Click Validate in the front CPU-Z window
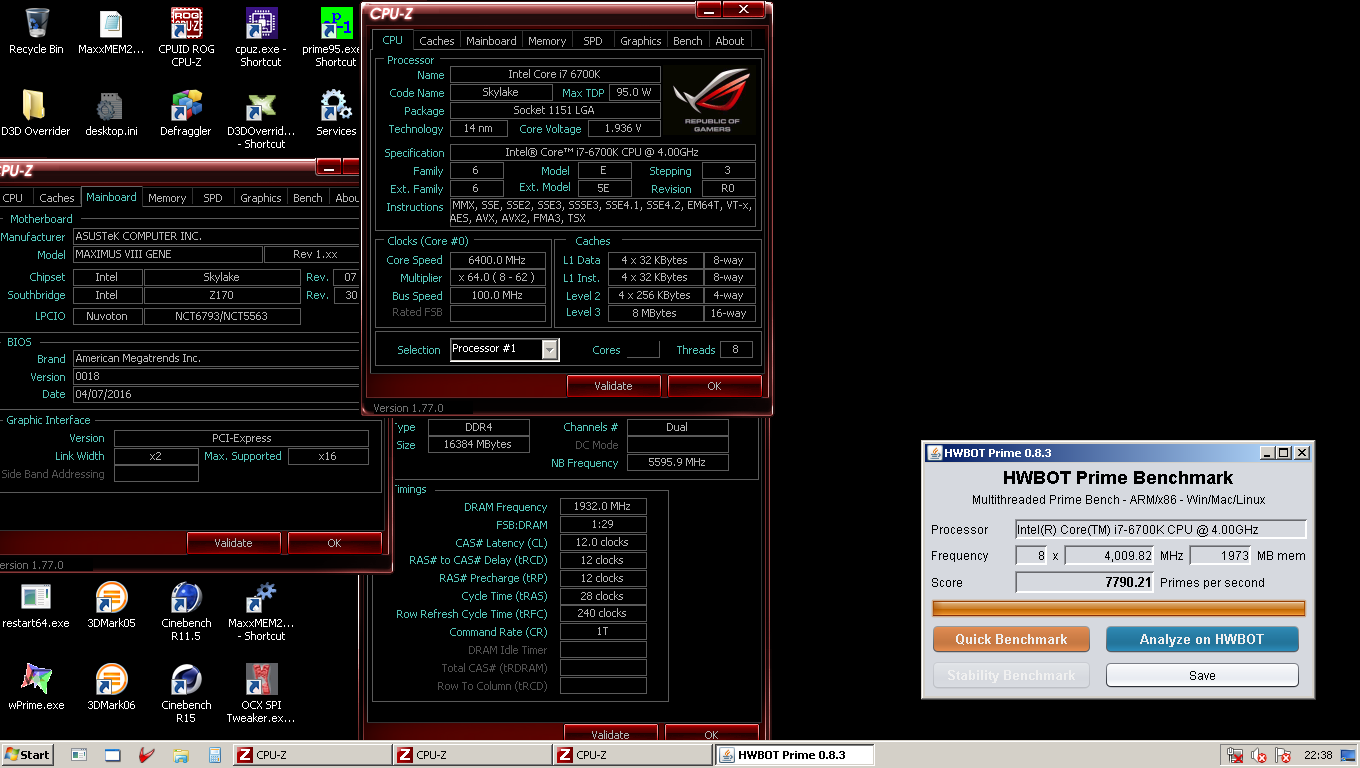This screenshot has height=768, width=1360. [x=613, y=386]
